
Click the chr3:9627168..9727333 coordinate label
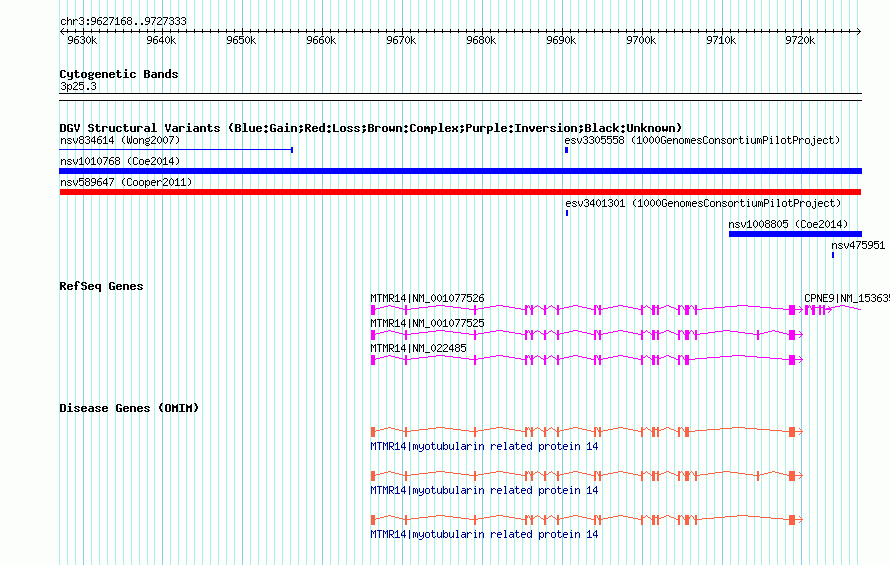click(x=123, y=21)
